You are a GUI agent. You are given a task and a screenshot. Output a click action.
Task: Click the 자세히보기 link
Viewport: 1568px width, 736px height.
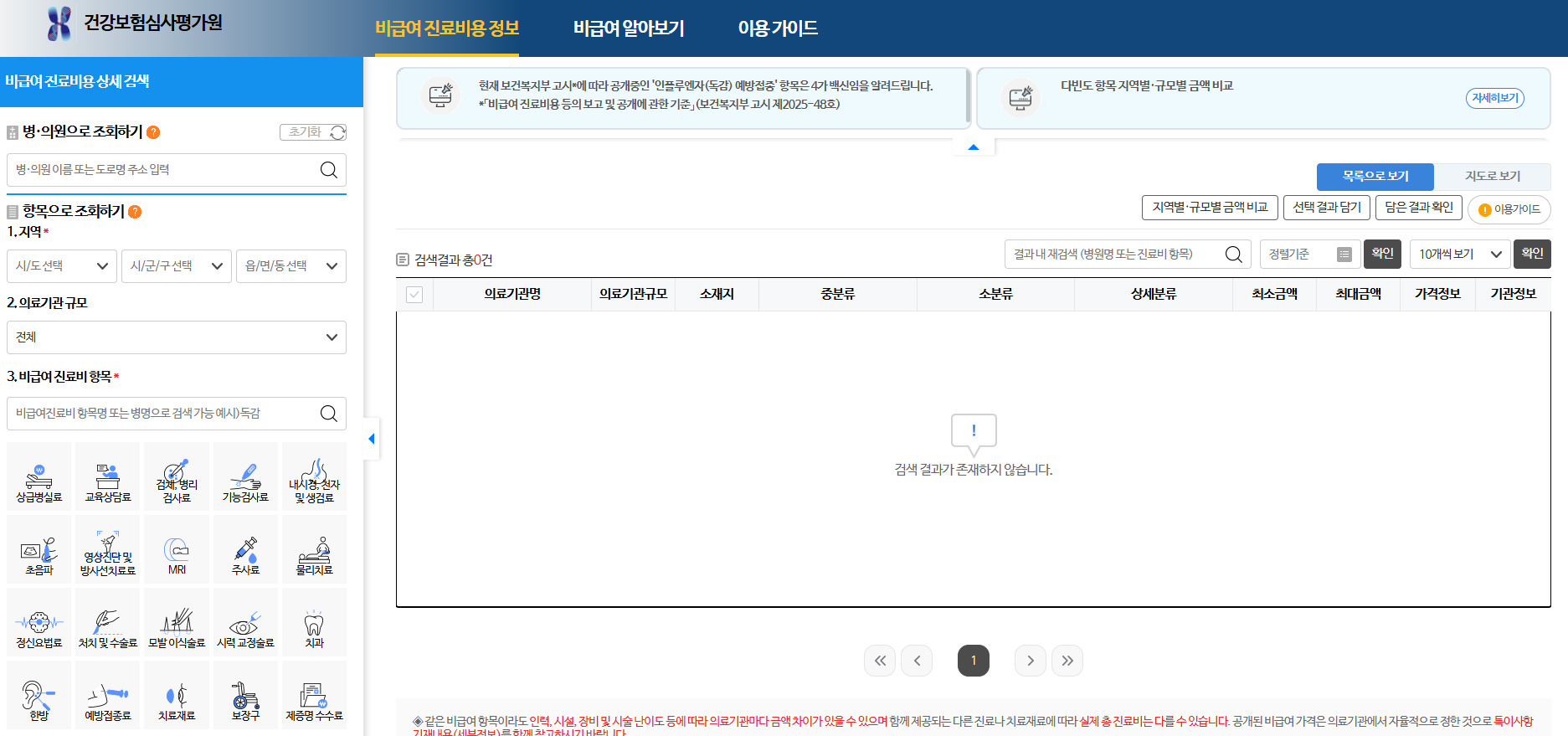click(x=1495, y=98)
